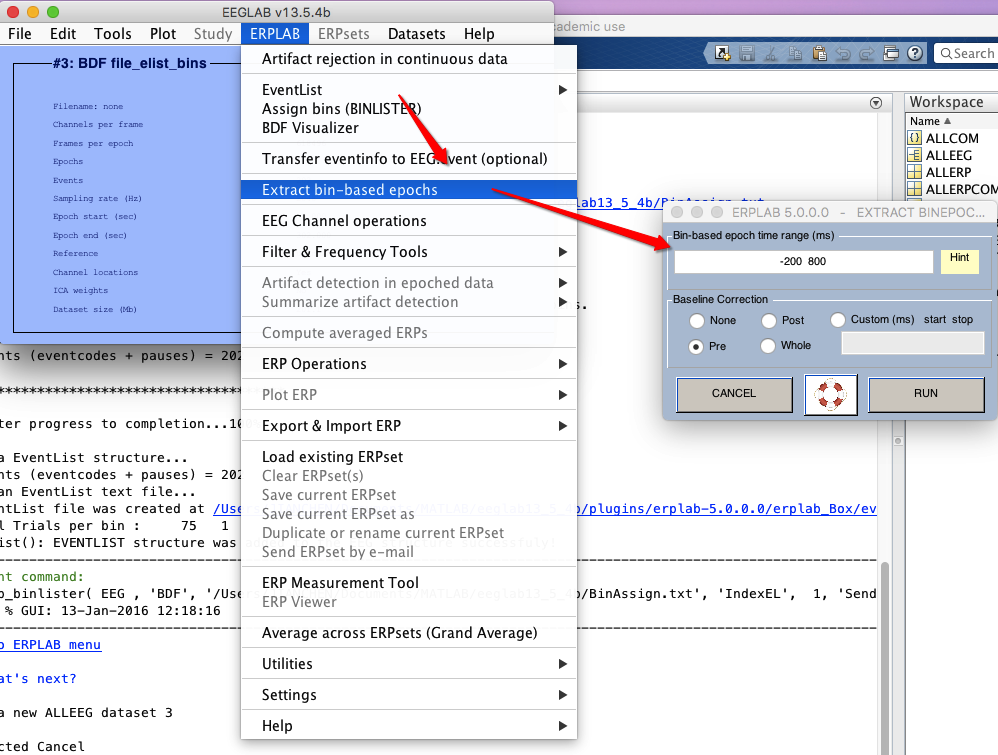Expand Filter & Frequency Tools submenu
This screenshot has height=755, width=998.
pos(563,252)
